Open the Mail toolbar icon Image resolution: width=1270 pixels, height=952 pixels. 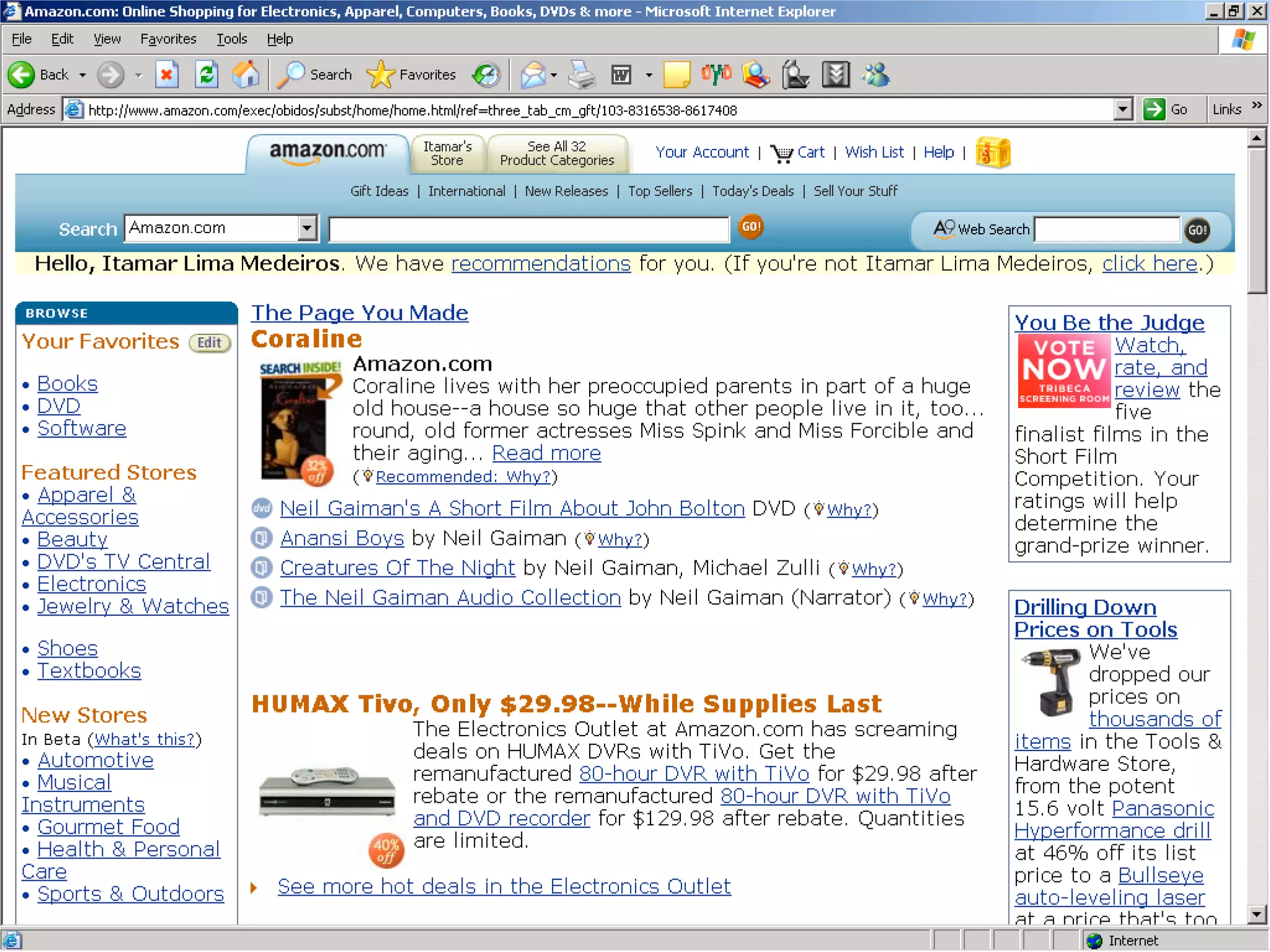point(533,75)
